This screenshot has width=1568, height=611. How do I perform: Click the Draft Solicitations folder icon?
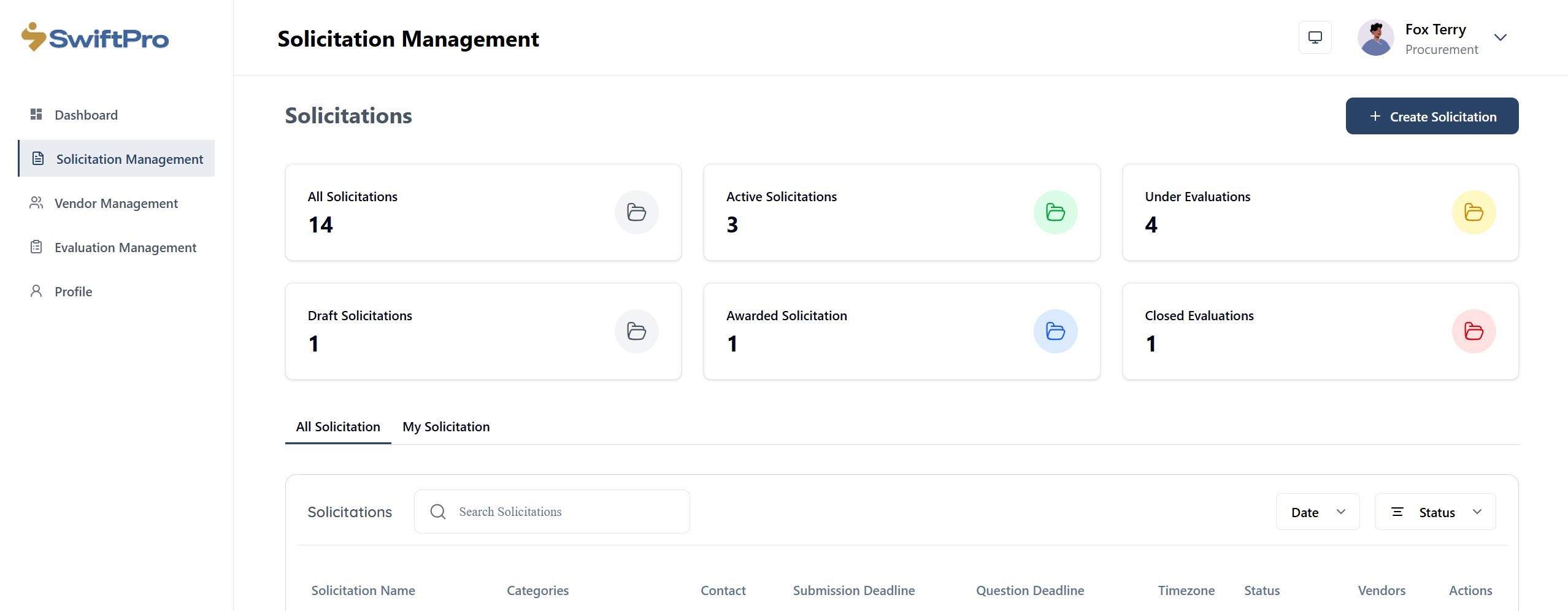pos(636,331)
